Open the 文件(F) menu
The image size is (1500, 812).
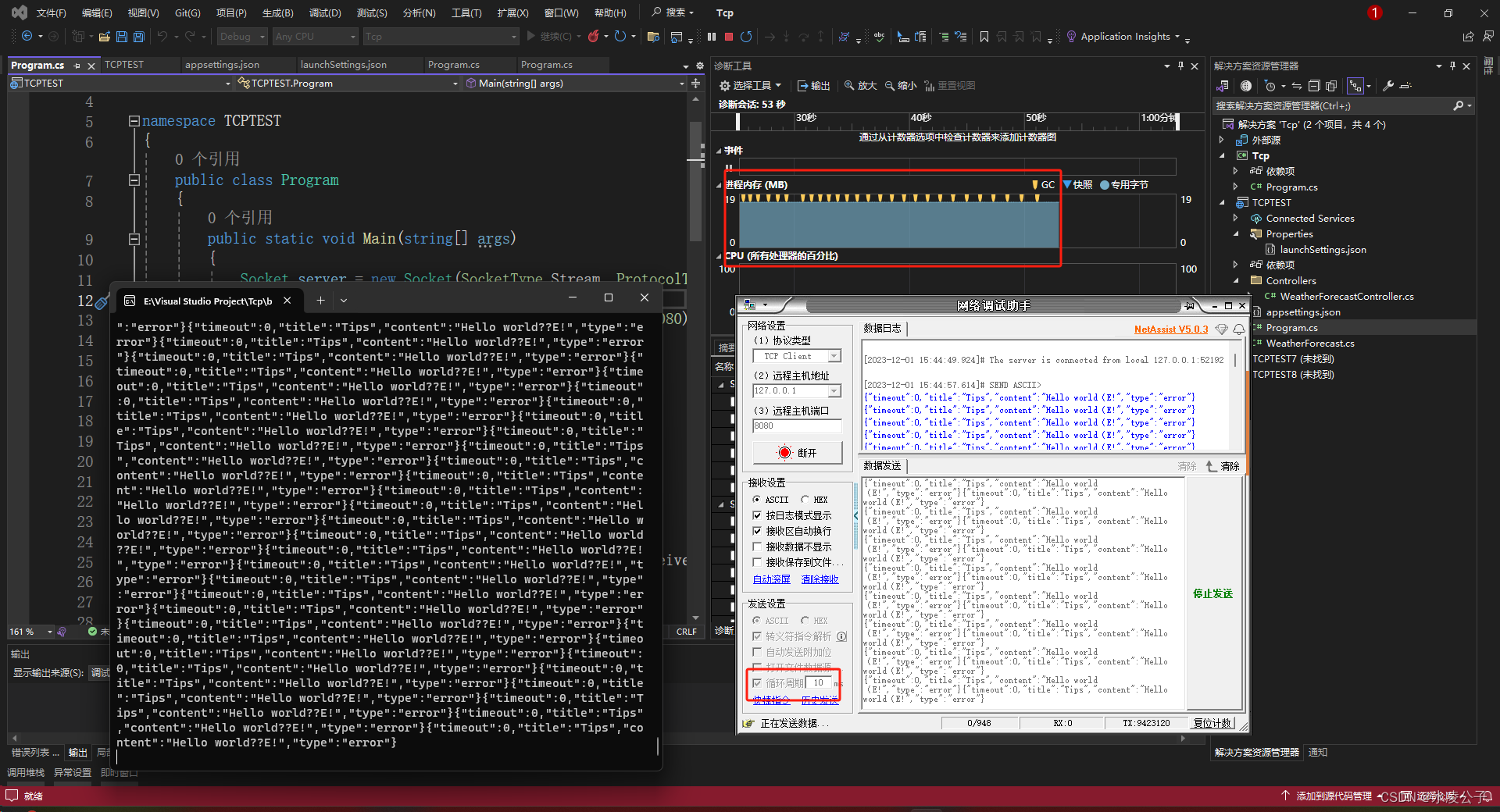pyautogui.click(x=52, y=12)
